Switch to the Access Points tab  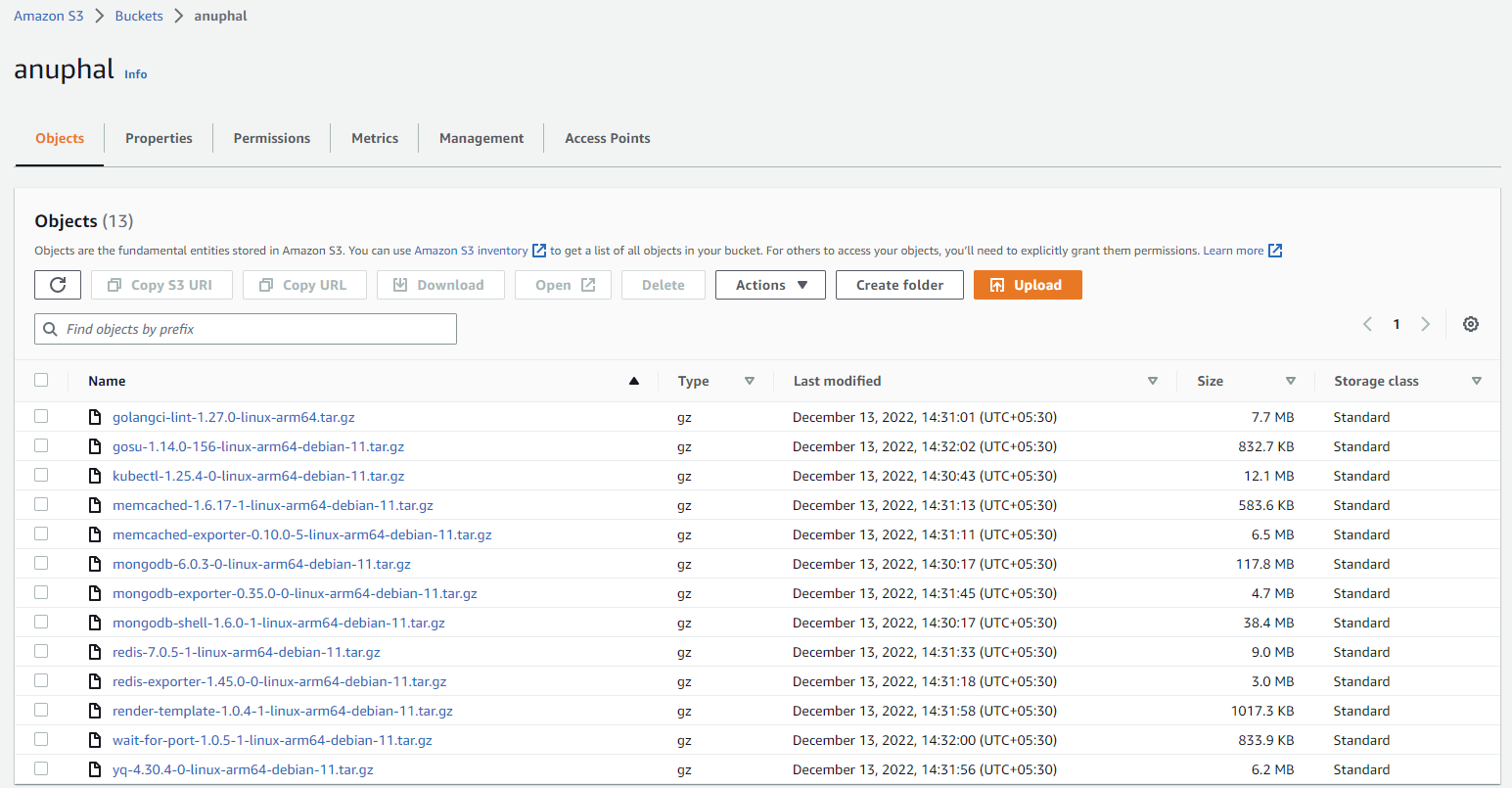[x=608, y=138]
